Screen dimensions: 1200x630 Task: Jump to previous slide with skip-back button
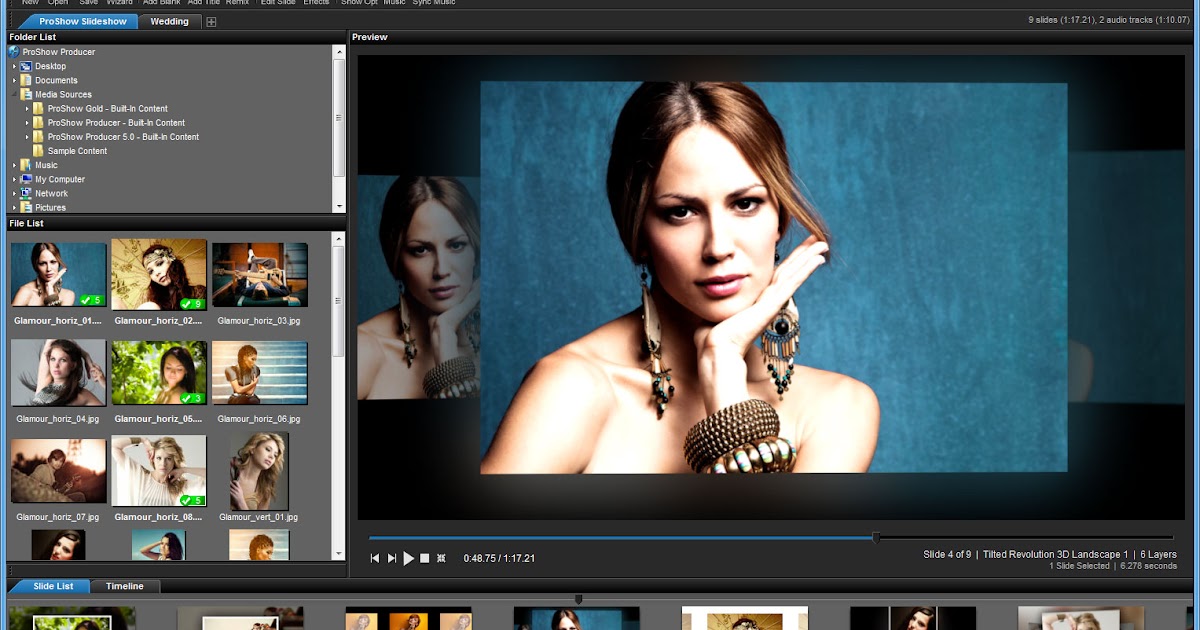[x=375, y=558]
